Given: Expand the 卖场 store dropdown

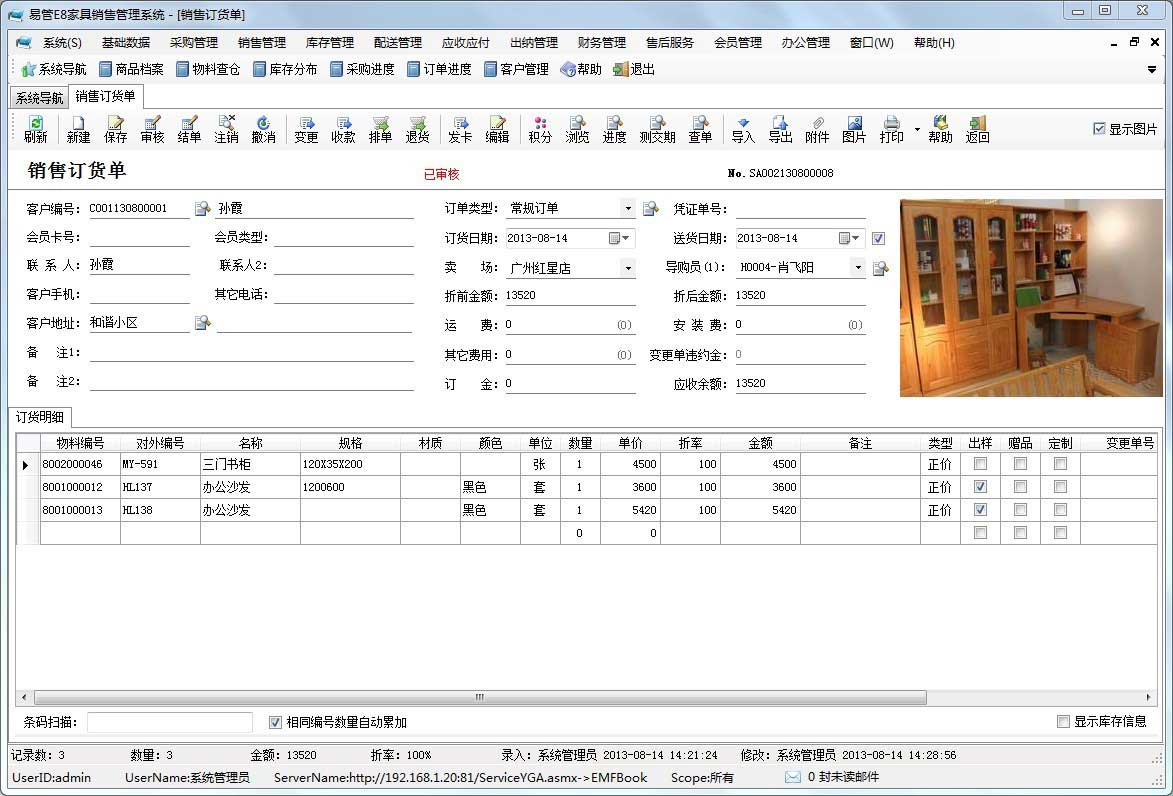Looking at the screenshot, I should [628, 268].
